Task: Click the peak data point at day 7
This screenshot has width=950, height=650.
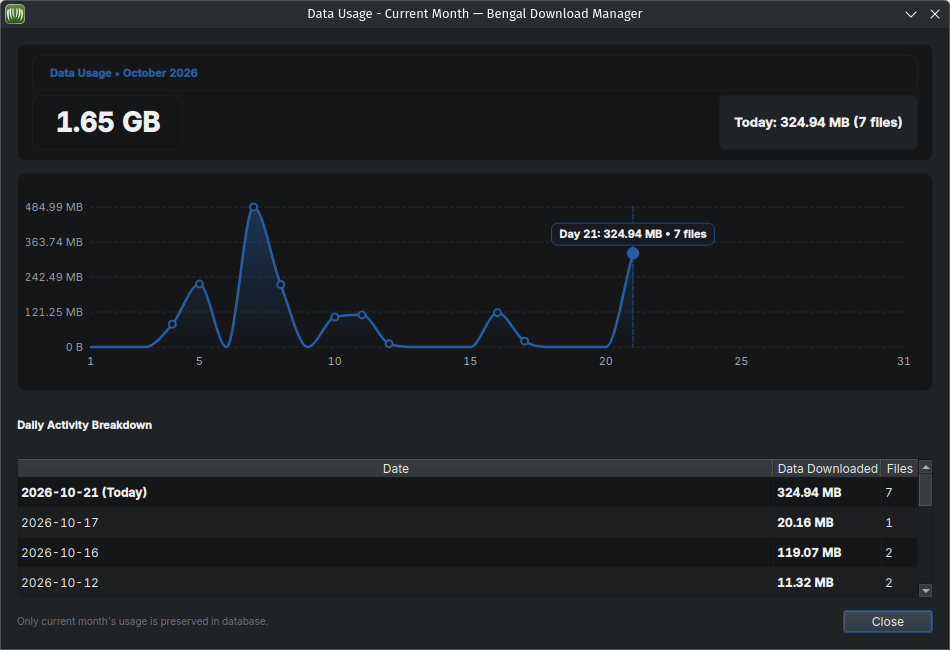Action: point(253,207)
